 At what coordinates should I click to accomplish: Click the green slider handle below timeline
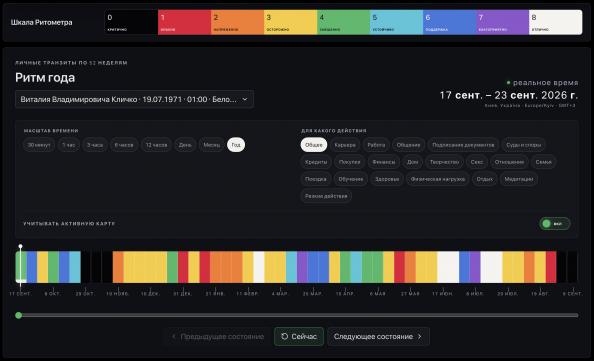[x=19, y=315]
